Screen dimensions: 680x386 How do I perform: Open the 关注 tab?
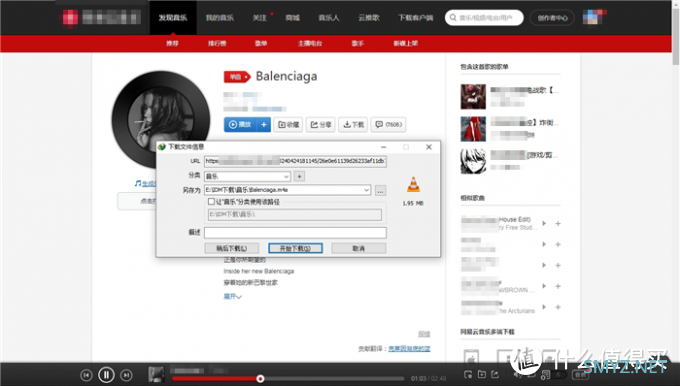[259, 18]
